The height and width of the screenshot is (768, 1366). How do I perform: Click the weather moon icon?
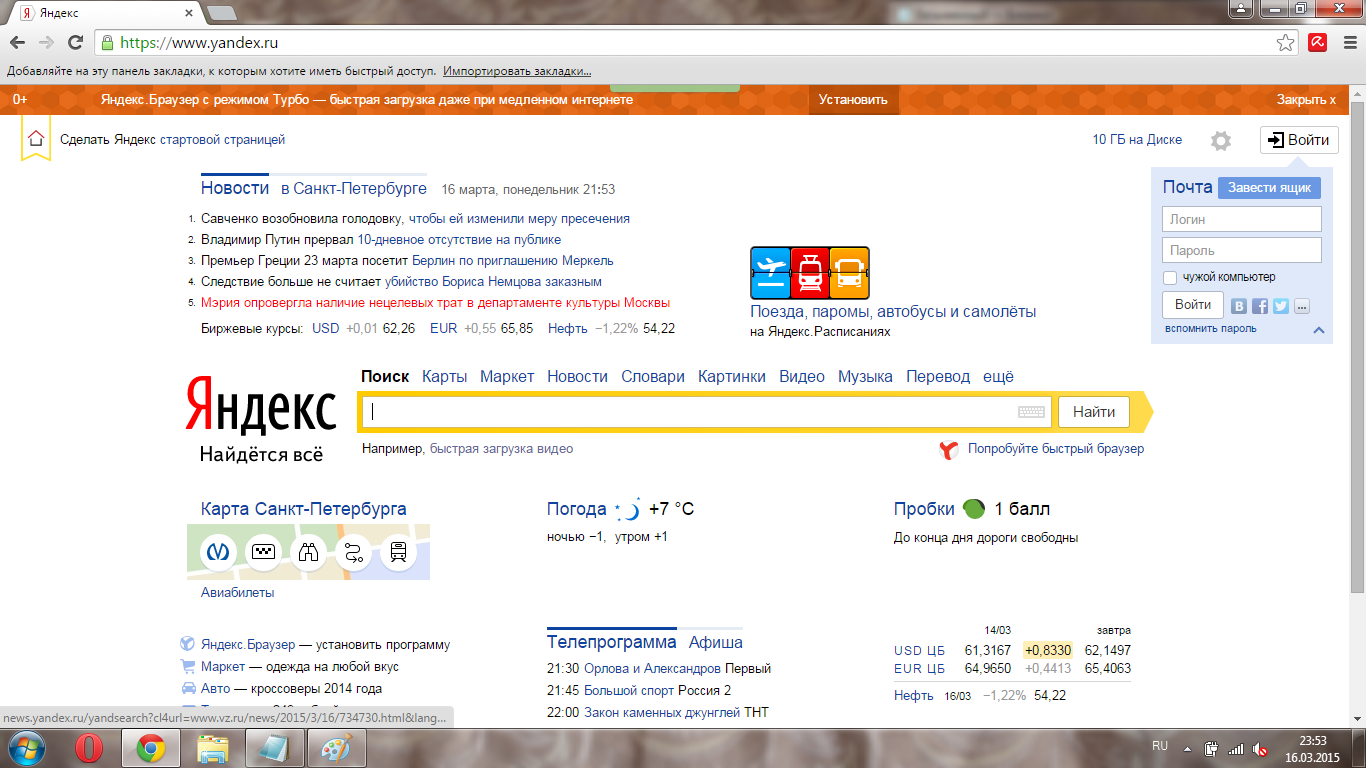click(628, 510)
